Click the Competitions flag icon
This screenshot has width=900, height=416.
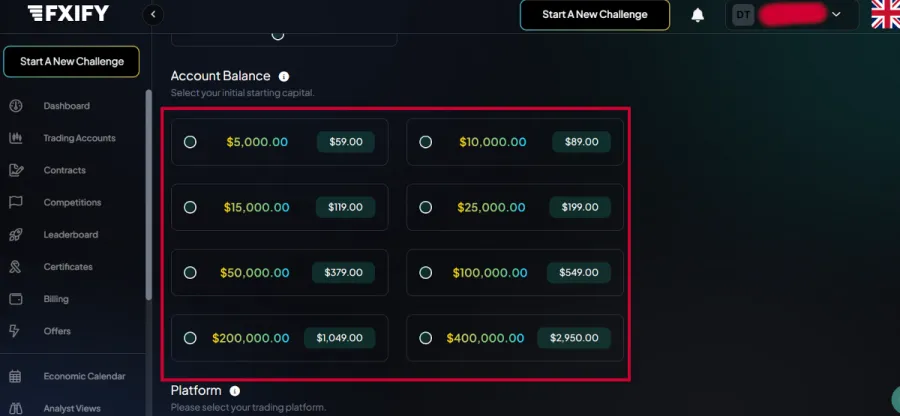15,202
